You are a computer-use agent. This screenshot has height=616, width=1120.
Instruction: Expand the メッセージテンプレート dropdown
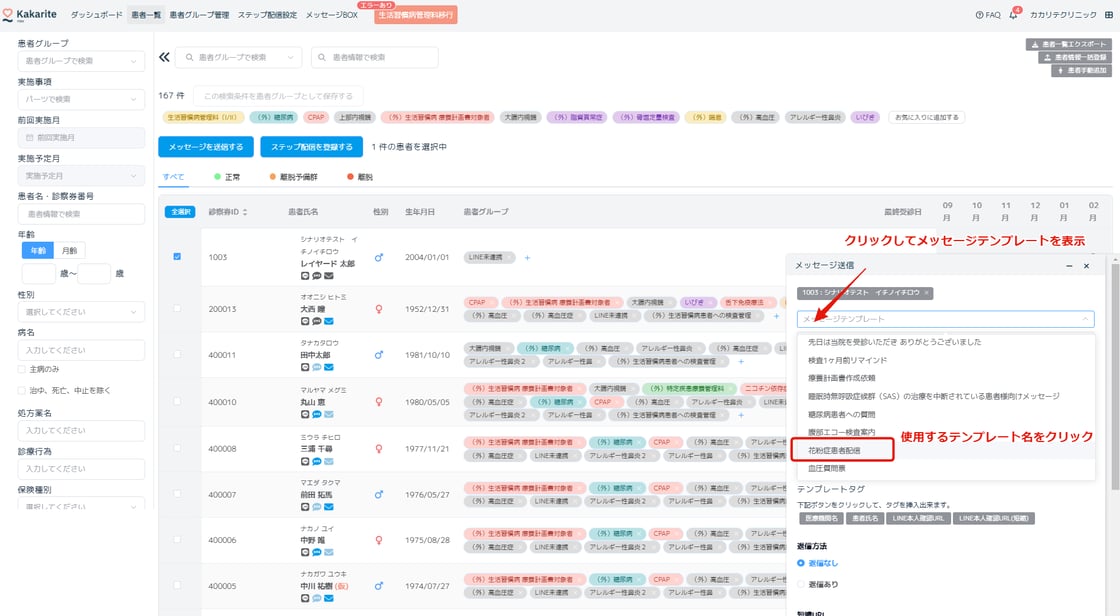[x=945, y=319]
